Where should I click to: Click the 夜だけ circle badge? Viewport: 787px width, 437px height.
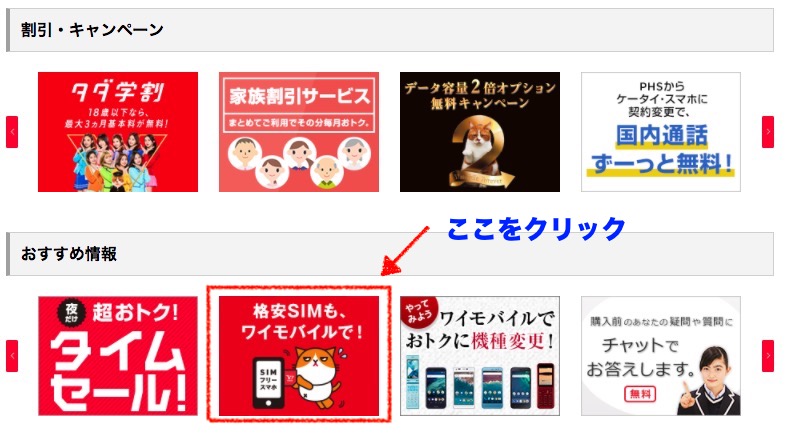point(72,313)
